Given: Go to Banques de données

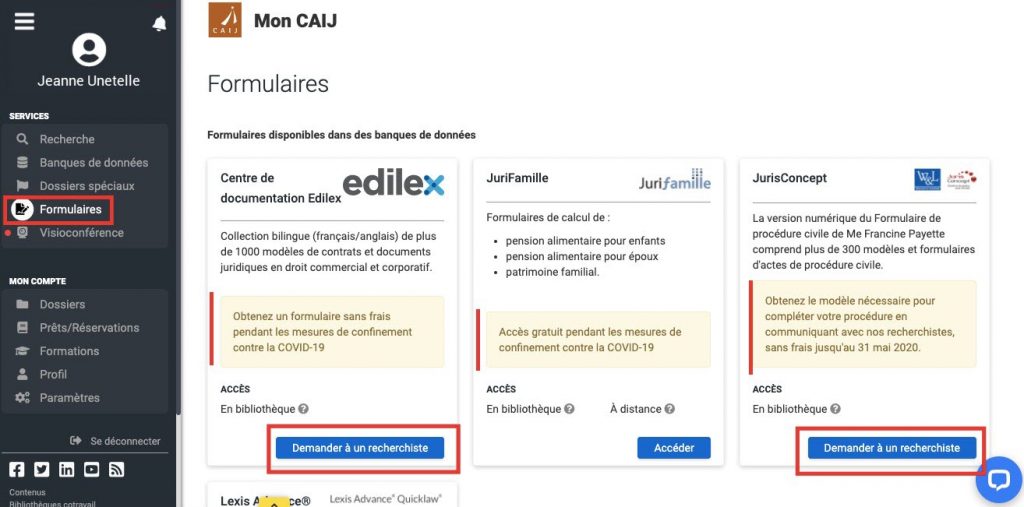Looking at the screenshot, I should pyautogui.click(x=93, y=162).
